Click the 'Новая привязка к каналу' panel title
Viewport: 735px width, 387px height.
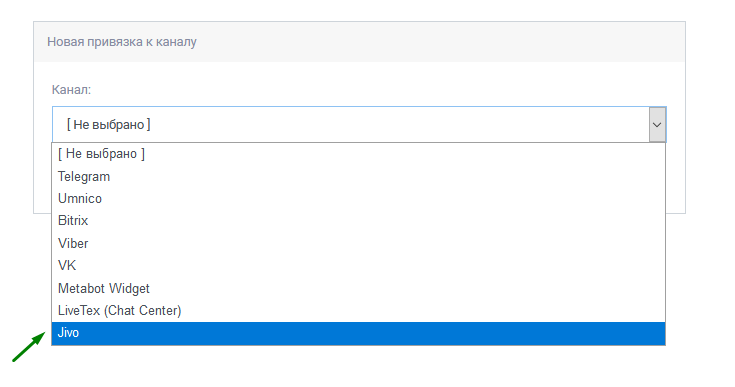click(x=122, y=42)
